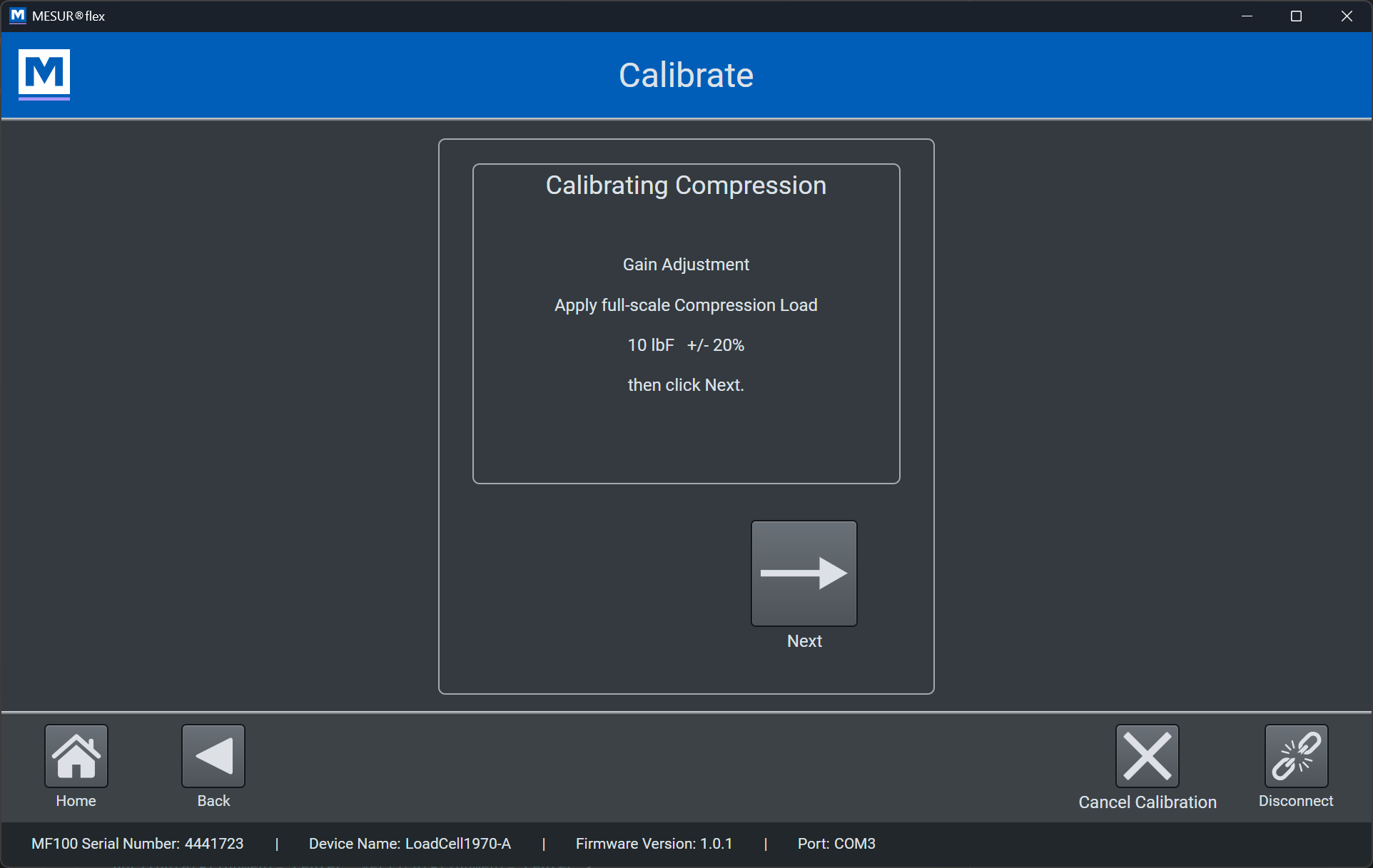The height and width of the screenshot is (868, 1373).
Task: Click the Disconnect broken-link icon
Action: coord(1295,756)
